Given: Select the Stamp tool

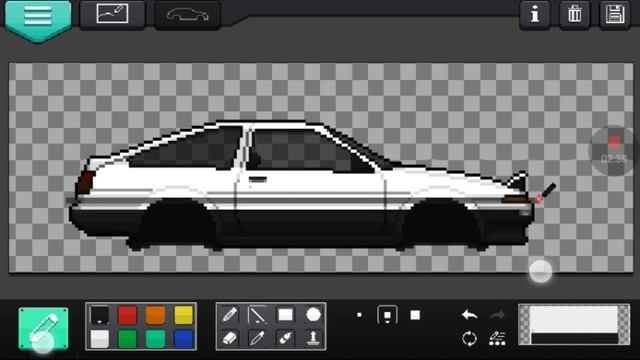Looking at the screenshot, I should (x=313, y=338).
